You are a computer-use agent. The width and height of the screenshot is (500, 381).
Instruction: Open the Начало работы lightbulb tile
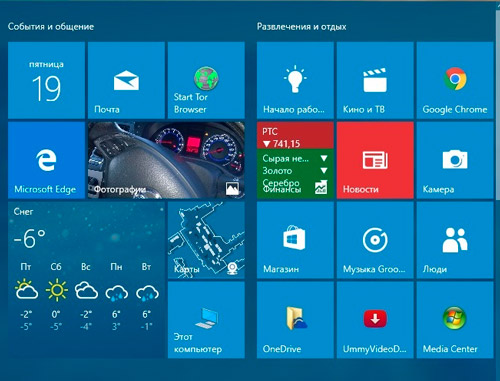tap(295, 80)
